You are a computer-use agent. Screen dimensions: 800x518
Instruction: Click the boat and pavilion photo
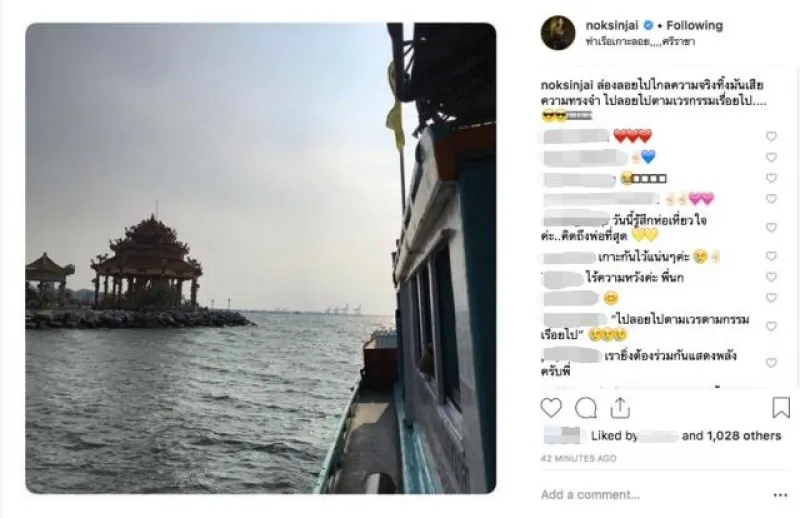tap(261, 258)
